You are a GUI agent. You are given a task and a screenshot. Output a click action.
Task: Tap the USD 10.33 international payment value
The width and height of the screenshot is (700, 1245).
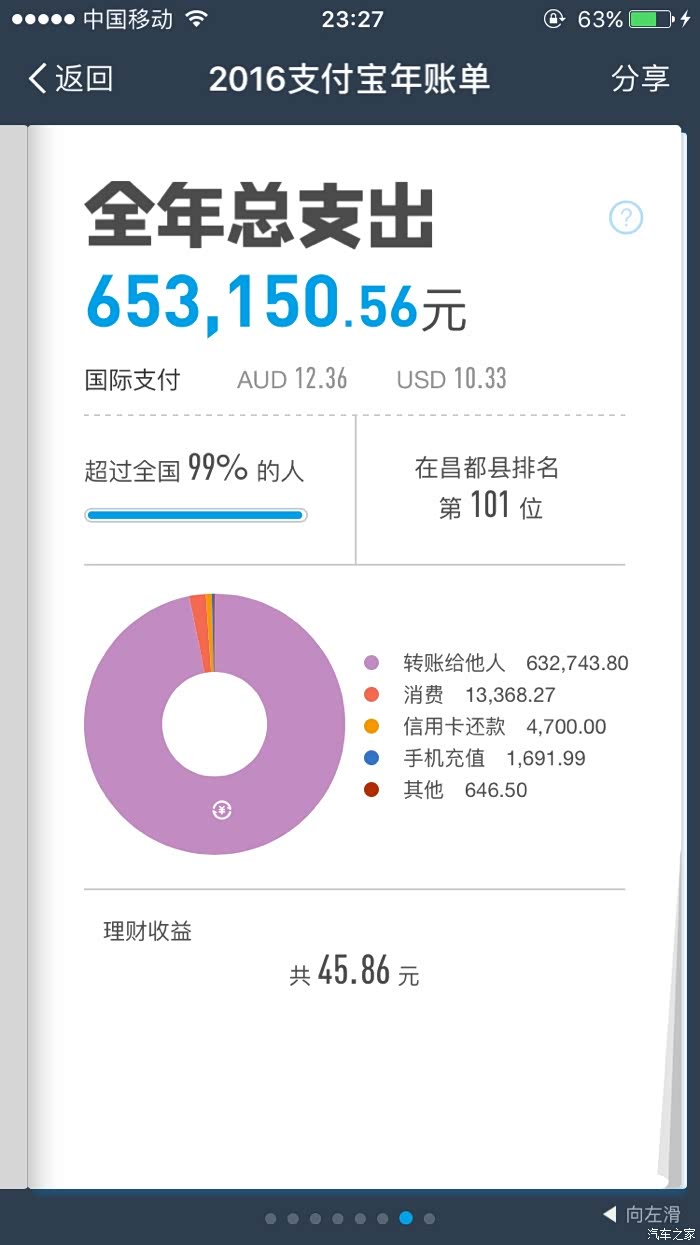(x=451, y=379)
